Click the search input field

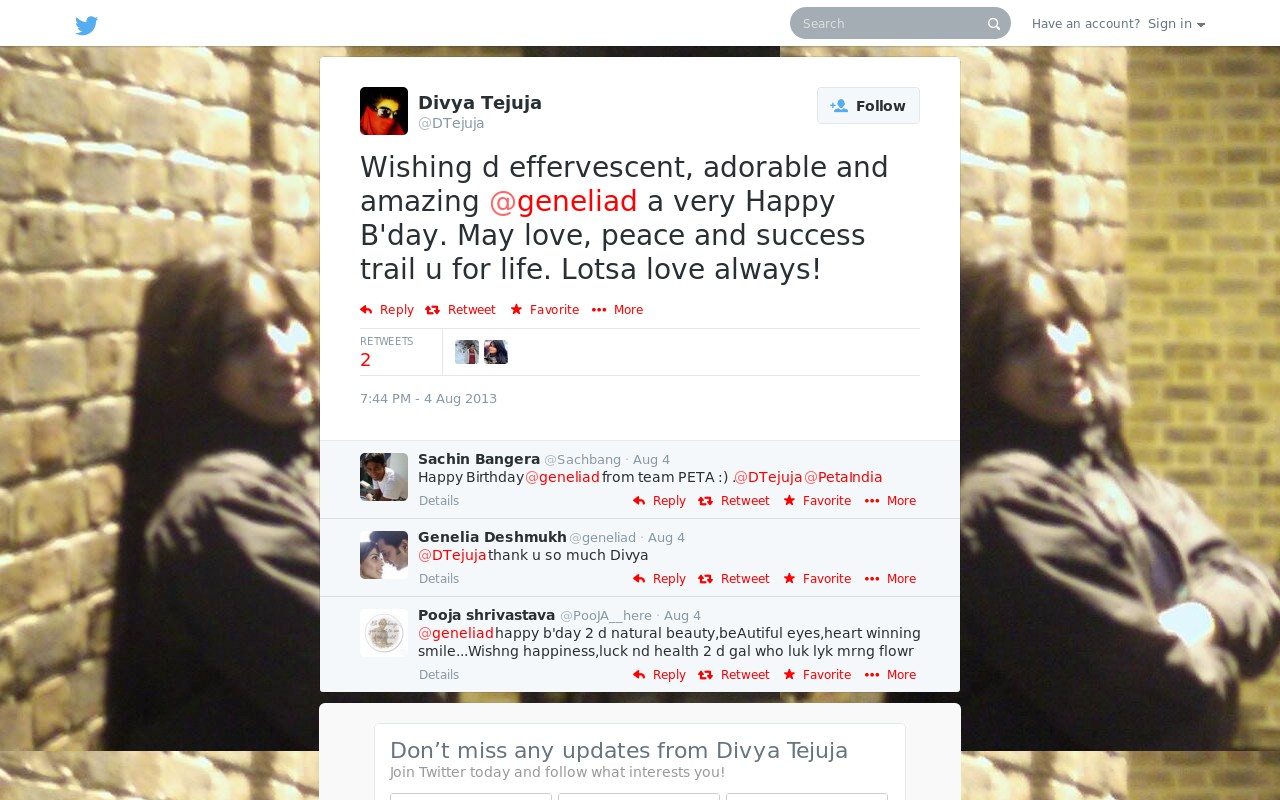pos(890,23)
